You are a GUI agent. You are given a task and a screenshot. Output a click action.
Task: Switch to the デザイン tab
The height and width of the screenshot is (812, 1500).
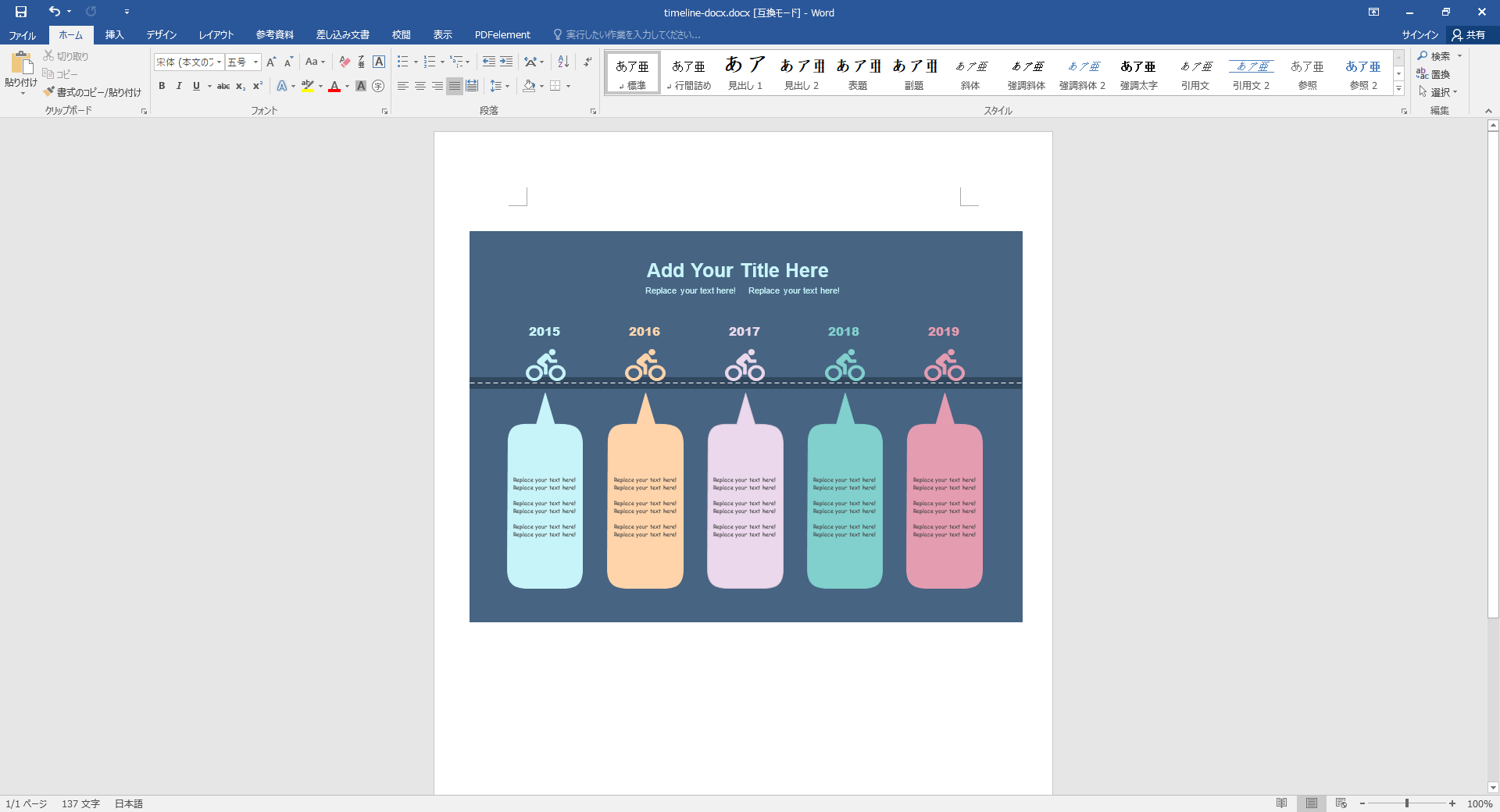pyautogui.click(x=162, y=35)
